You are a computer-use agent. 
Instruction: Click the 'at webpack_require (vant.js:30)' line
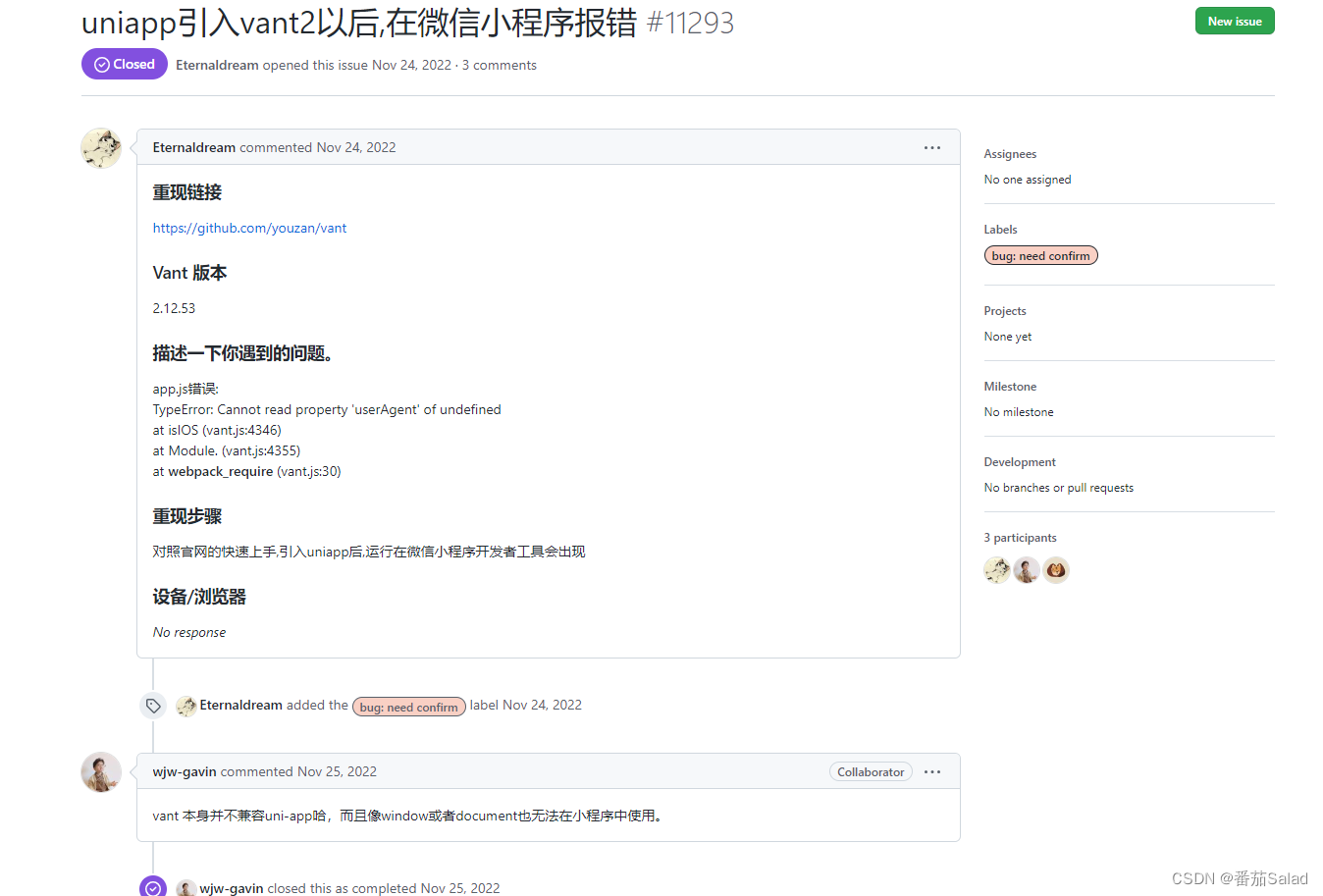pos(246,471)
